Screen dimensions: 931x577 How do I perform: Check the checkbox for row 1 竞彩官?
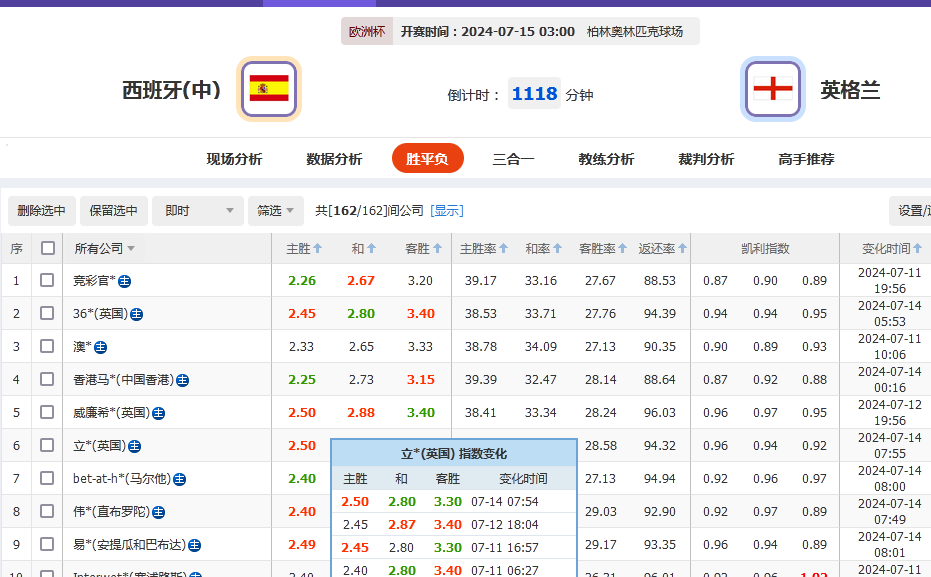pyautogui.click(x=46, y=281)
